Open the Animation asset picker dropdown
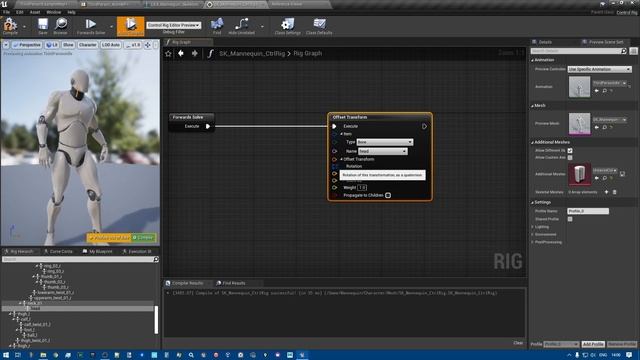640x360 pixels. coord(610,83)
